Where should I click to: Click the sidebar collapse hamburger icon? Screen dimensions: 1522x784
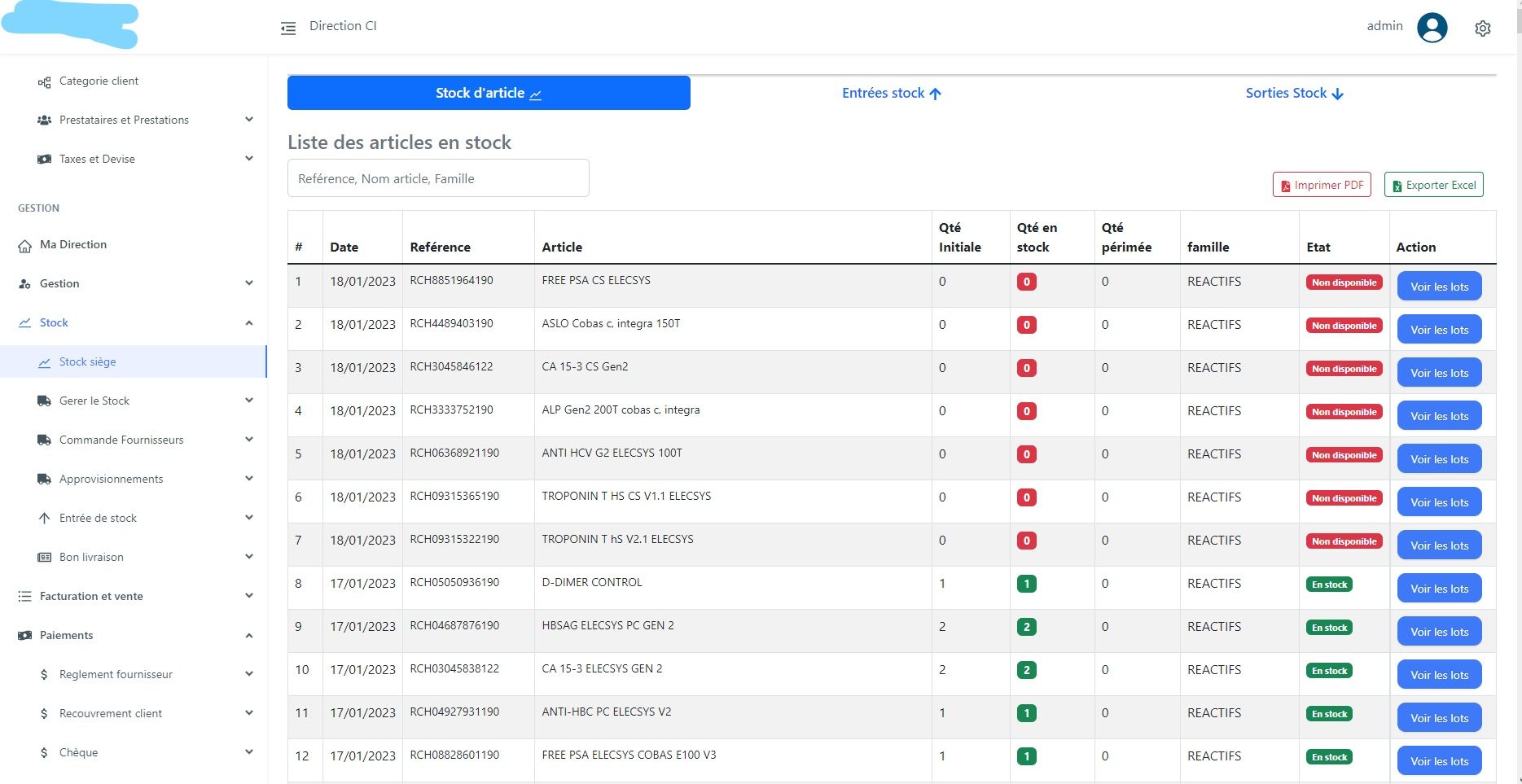tap(288, 28)
